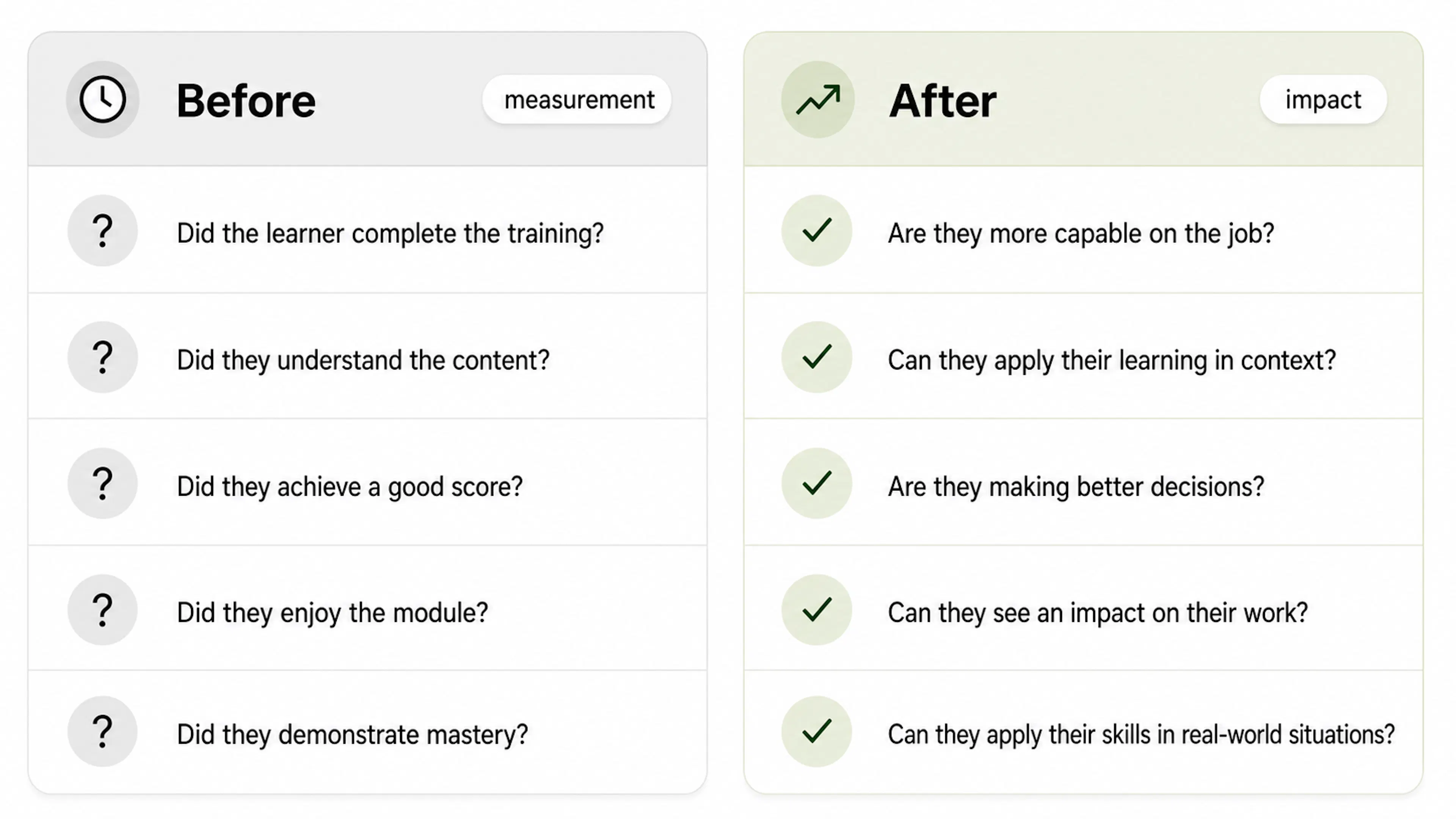The height and width of the screenshot is (819, 1456).
Task: Click the question mark beside 'demonstrate mastery'
Action: pyautogui.click(x=102, y=731)
